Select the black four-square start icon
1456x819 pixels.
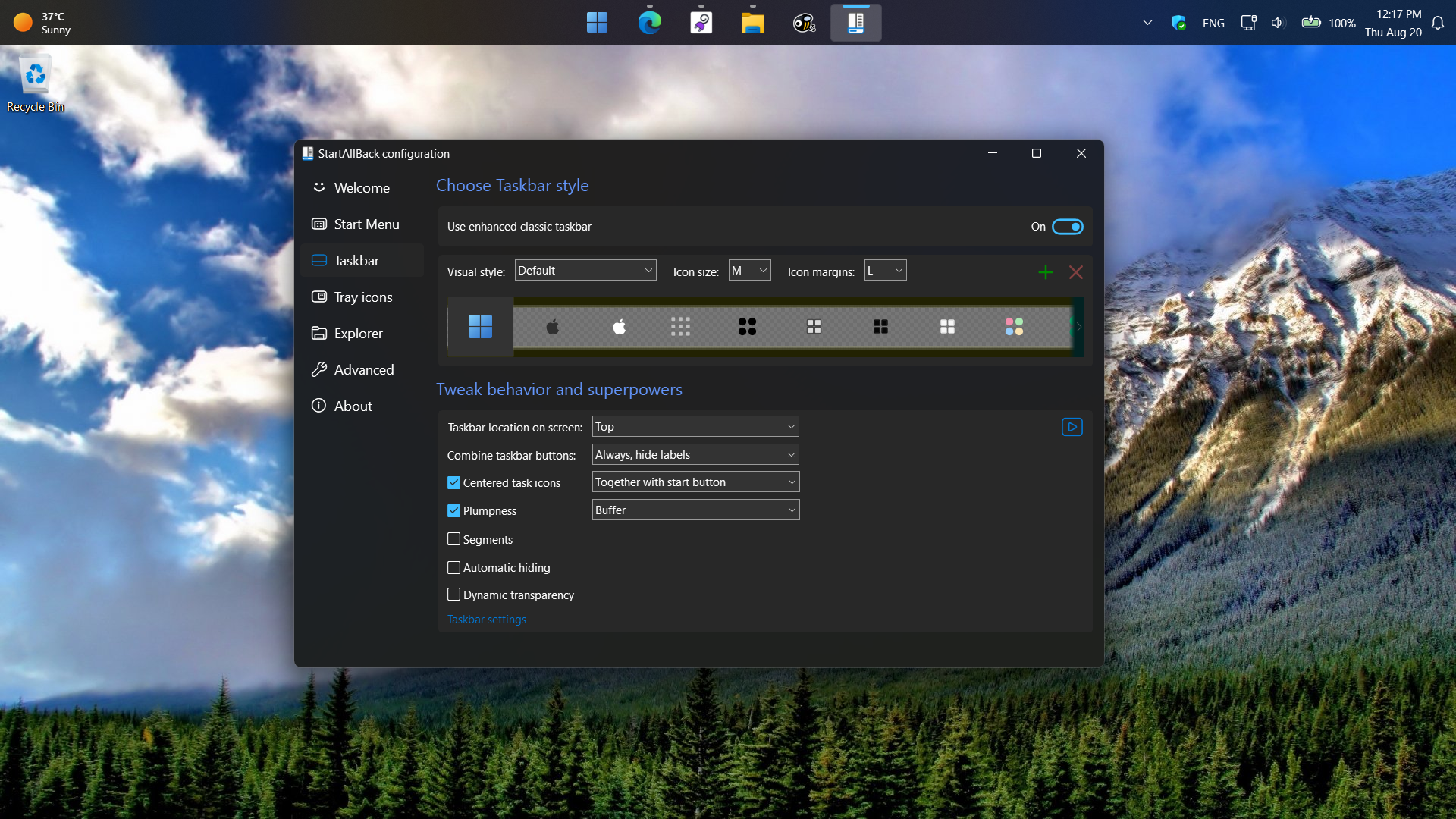click(x=880, y=327)
